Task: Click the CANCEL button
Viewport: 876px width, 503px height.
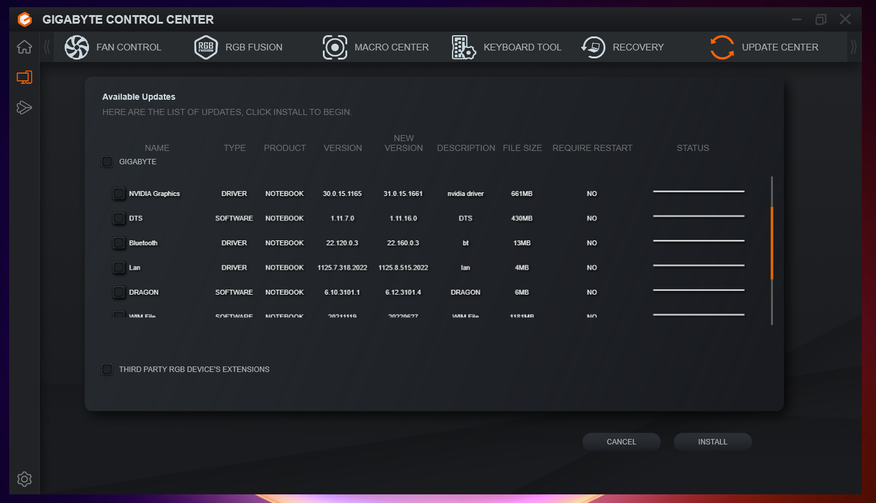Action: click(x=621, y=442)
